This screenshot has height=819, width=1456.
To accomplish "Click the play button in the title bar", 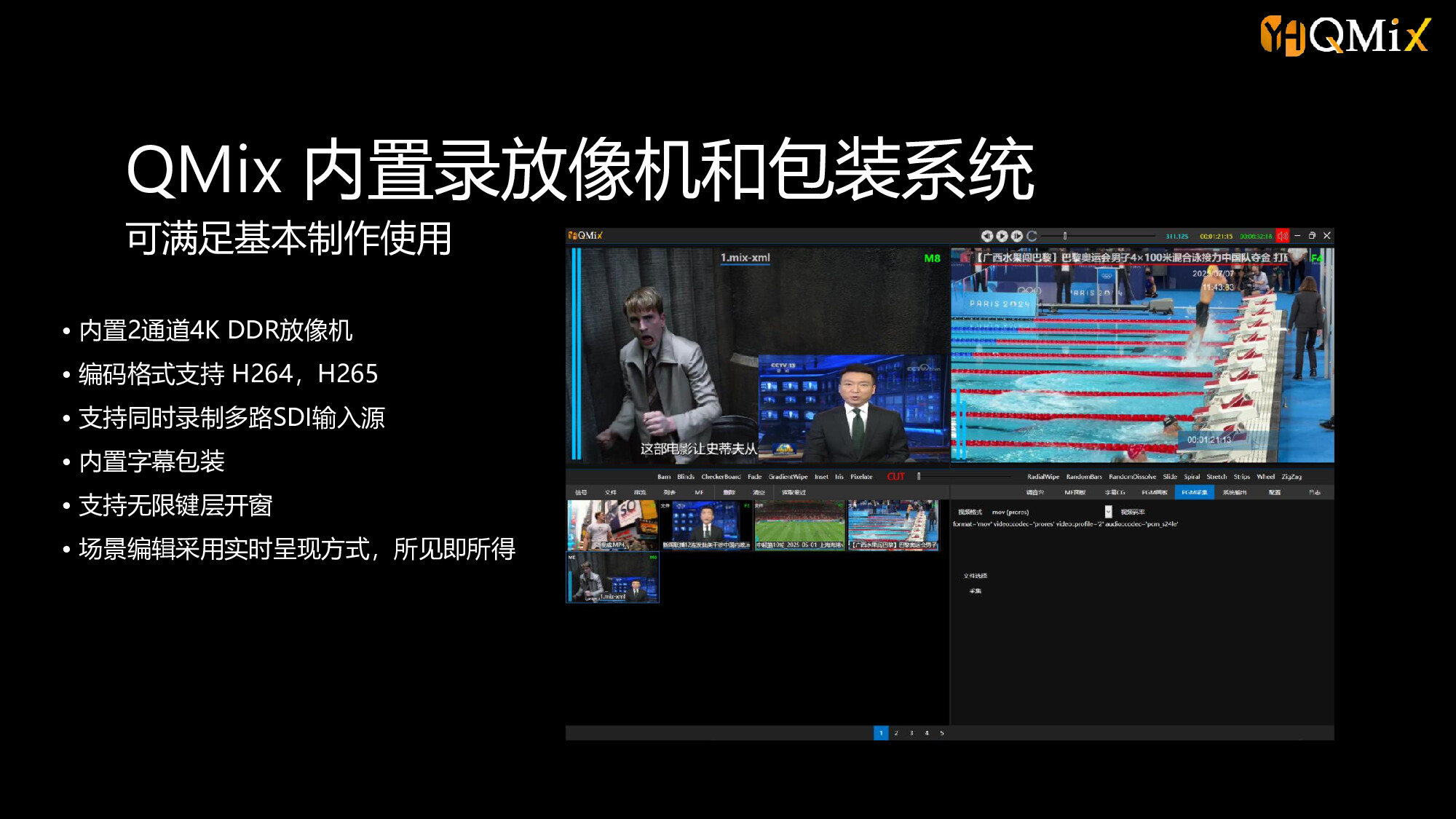I will point(1002,236).
